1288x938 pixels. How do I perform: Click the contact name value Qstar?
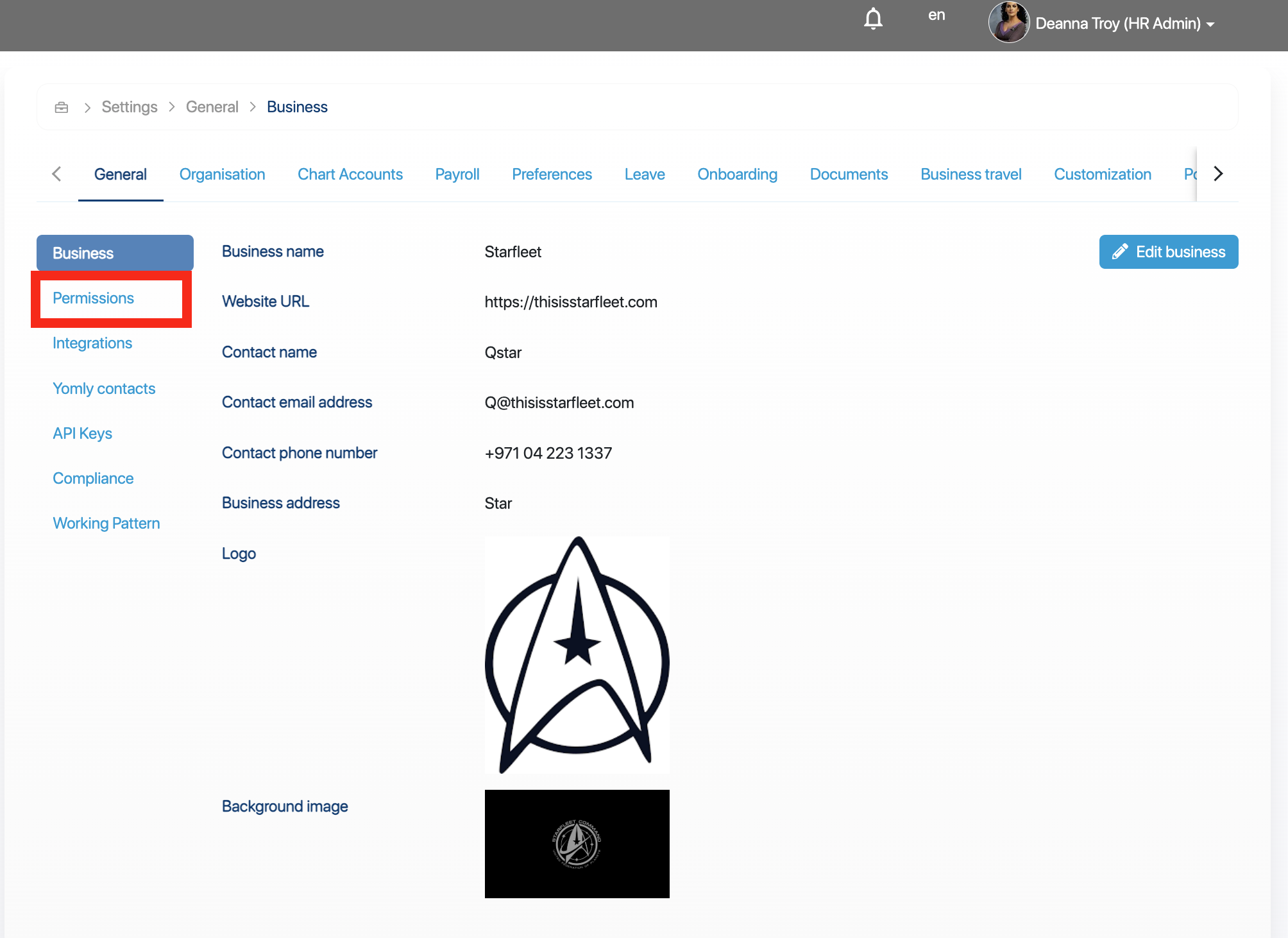pos(503,353)
